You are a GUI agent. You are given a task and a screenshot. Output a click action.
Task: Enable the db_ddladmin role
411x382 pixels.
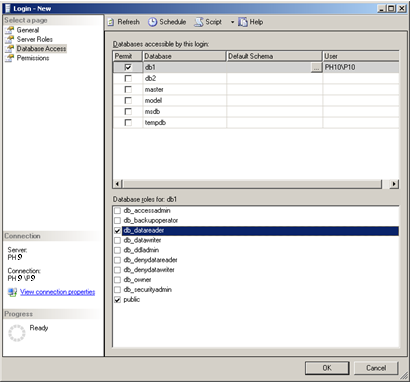[x=117, y=250]
